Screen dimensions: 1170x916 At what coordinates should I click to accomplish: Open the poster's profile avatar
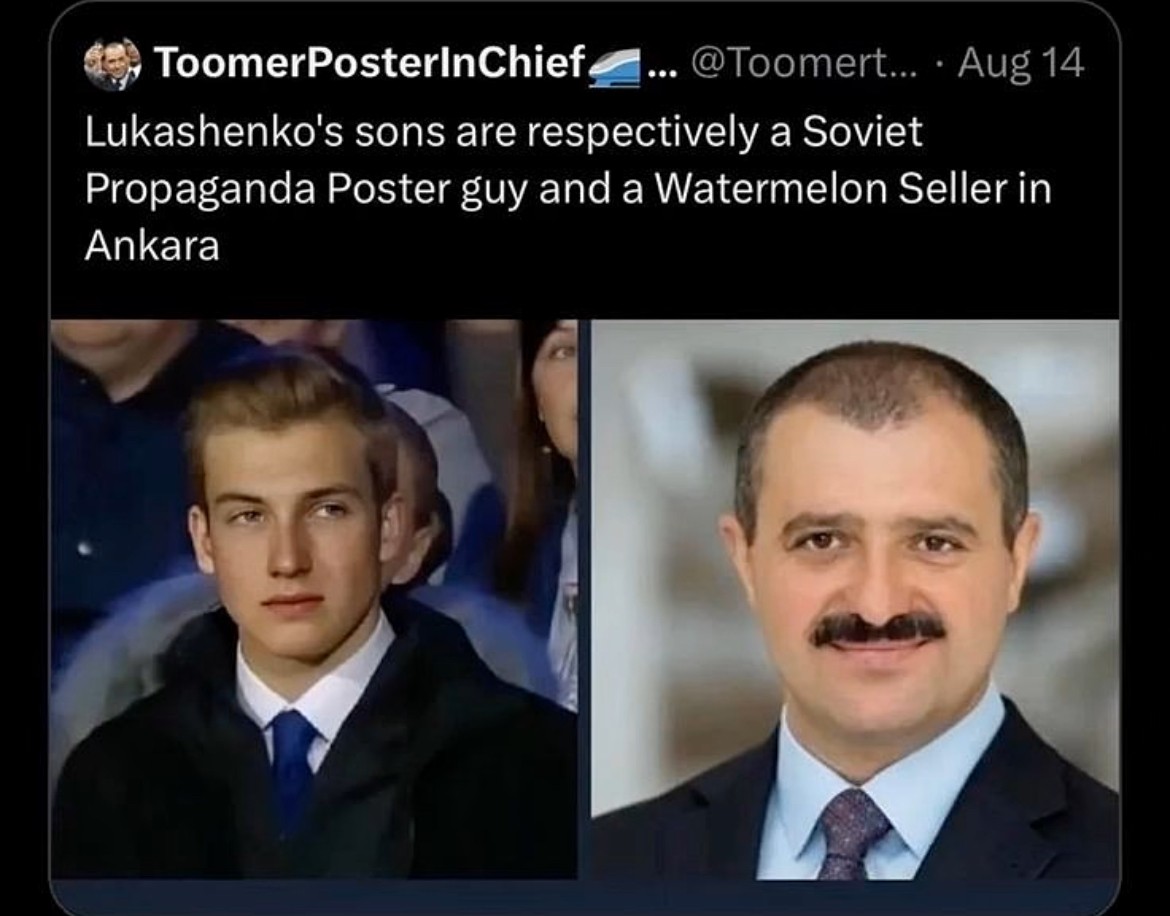point(112,63)
